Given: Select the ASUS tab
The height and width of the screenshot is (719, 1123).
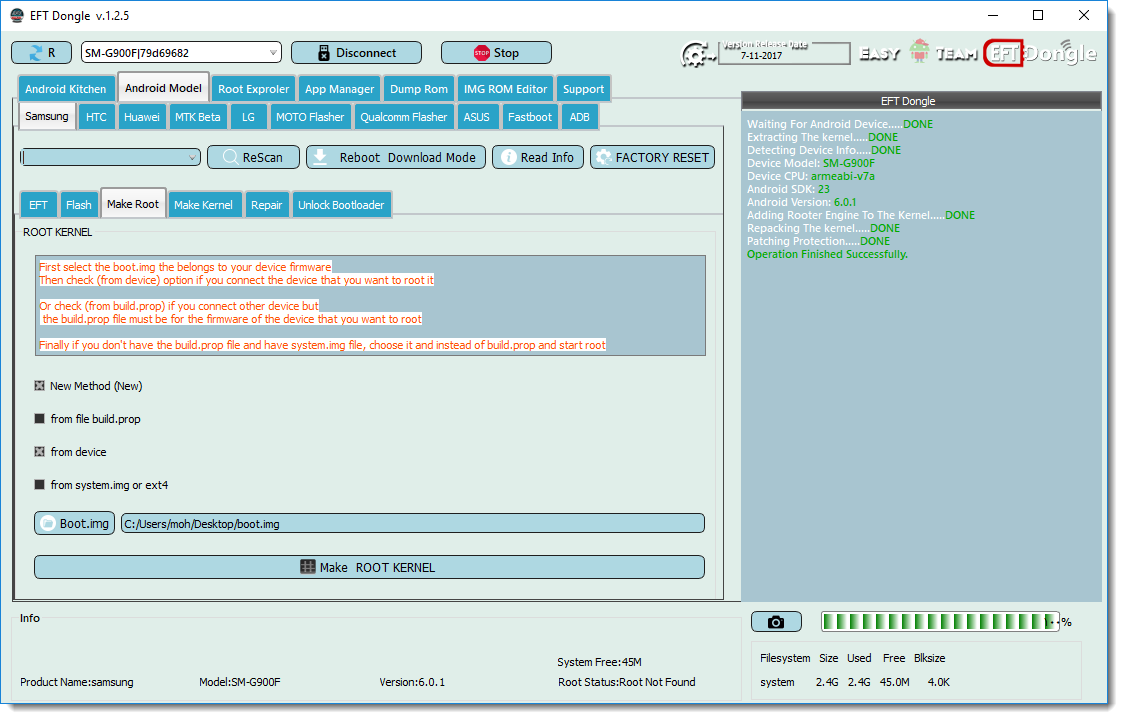Looking at the screenshot, I should [477, 117].
